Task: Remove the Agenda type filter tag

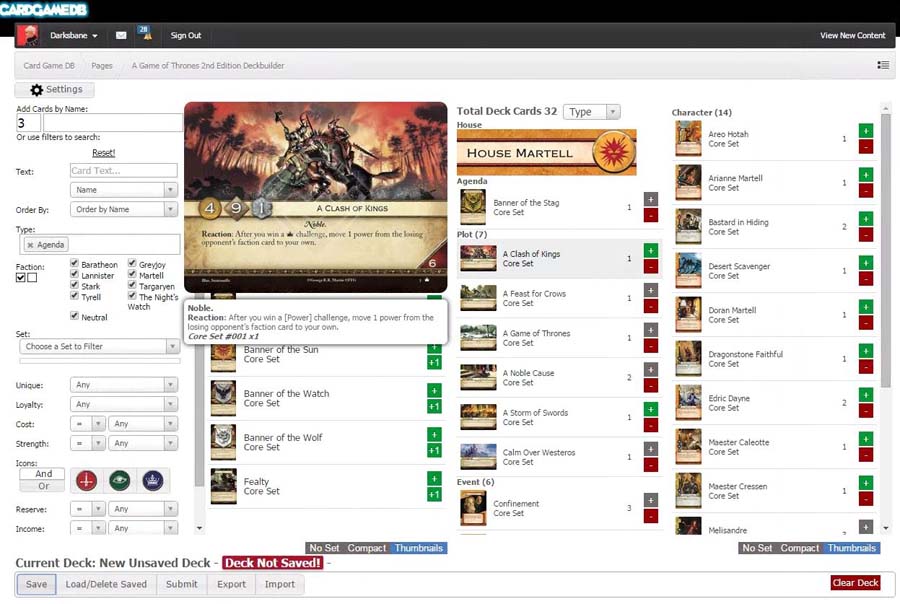Action: pyautogui.click(x=30, y=245)
